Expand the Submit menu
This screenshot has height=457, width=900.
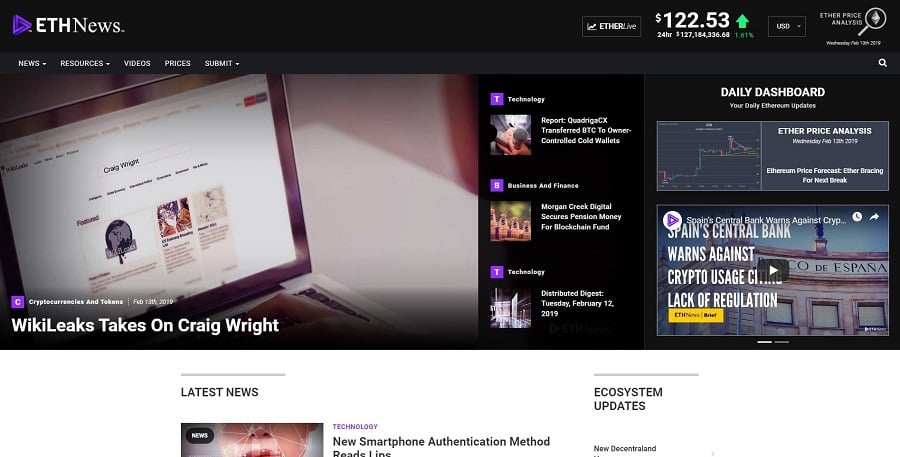(x=222, y=63)
